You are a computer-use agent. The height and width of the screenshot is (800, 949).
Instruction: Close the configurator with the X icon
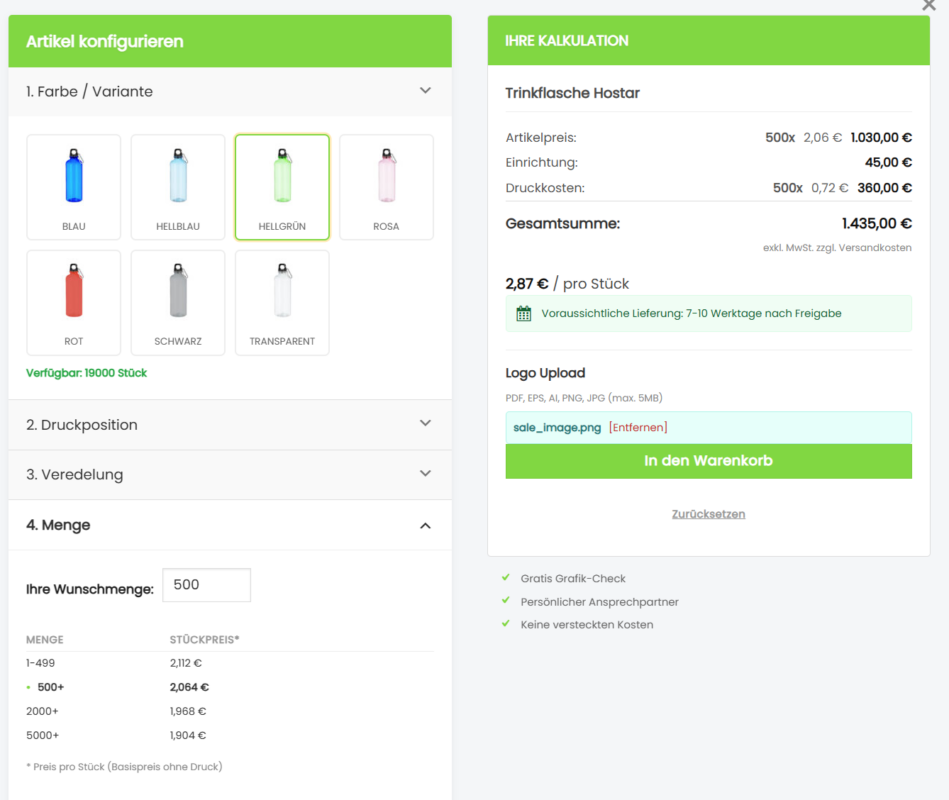click(x=928, y=6)
